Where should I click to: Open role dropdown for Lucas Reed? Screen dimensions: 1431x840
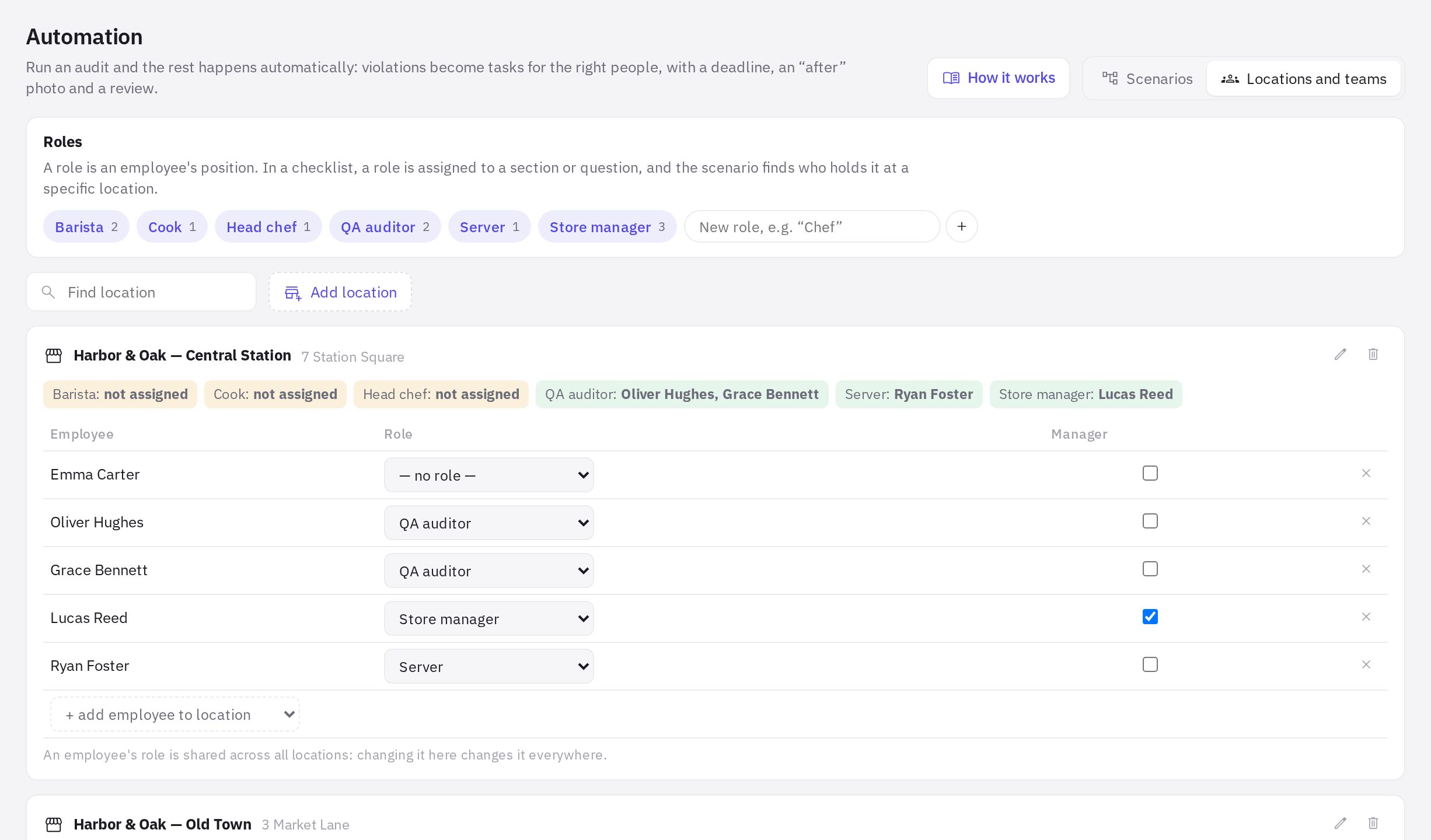click(488, 618)
